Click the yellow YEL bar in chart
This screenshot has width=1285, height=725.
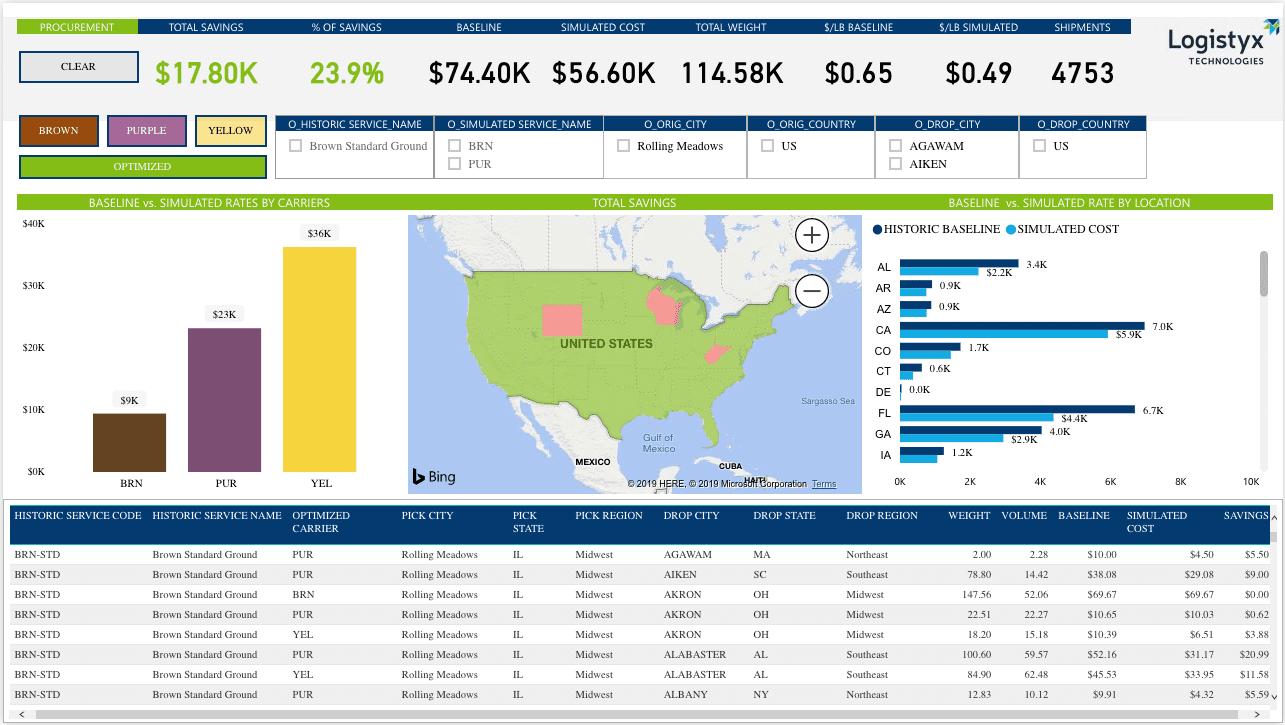tap(320, 360)
